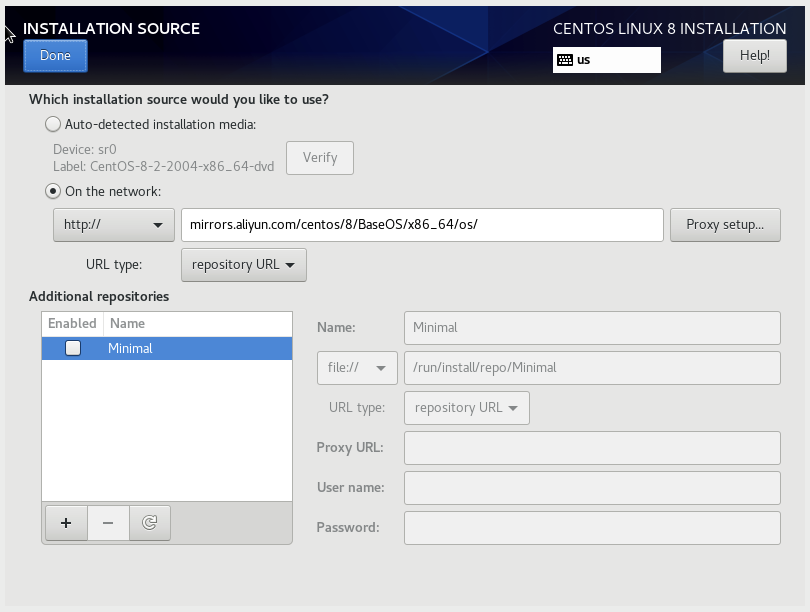Click the Label: CentOS-8-2-2004-x86_64-dvd text
The image size is (810, 612).
[163, 167]
